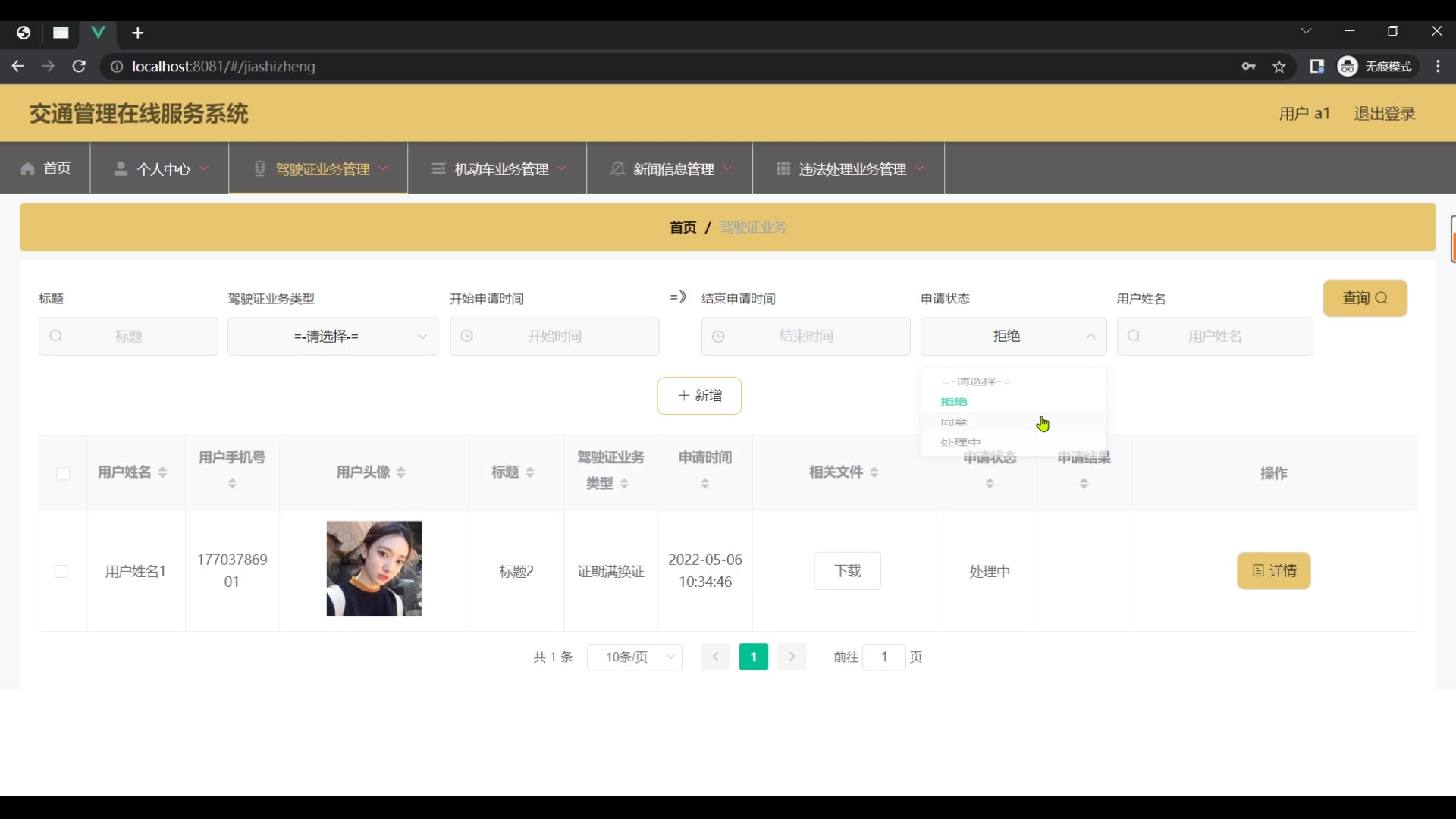Image resolution: width=1456 pixels, height=819 pixels.
Task: Click the 详情 details button
Action: (1273, 571)
